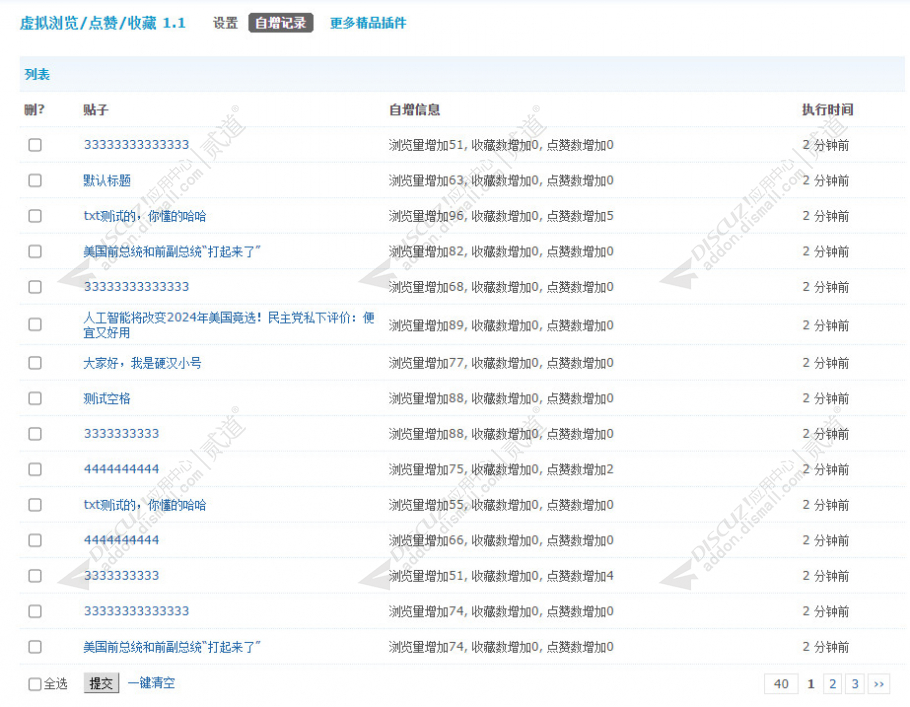The width and height of the screenshot is (910, 707).
Task: Go to page 2
Action: click(x=833, y=684)
